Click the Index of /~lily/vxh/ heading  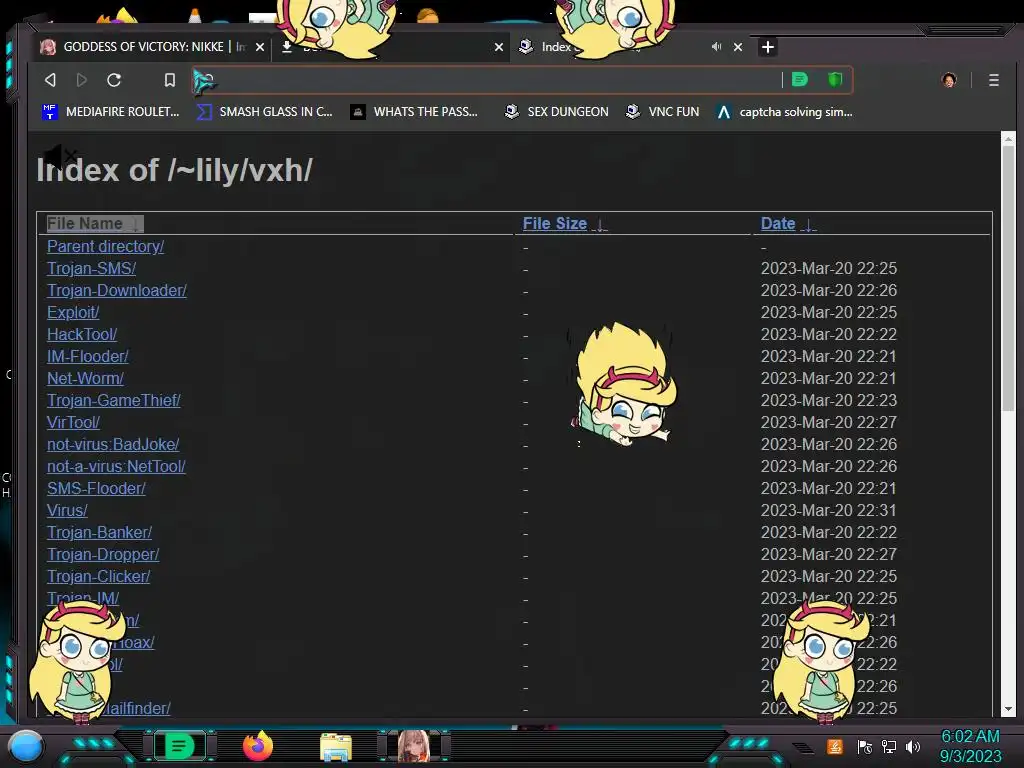174,170
